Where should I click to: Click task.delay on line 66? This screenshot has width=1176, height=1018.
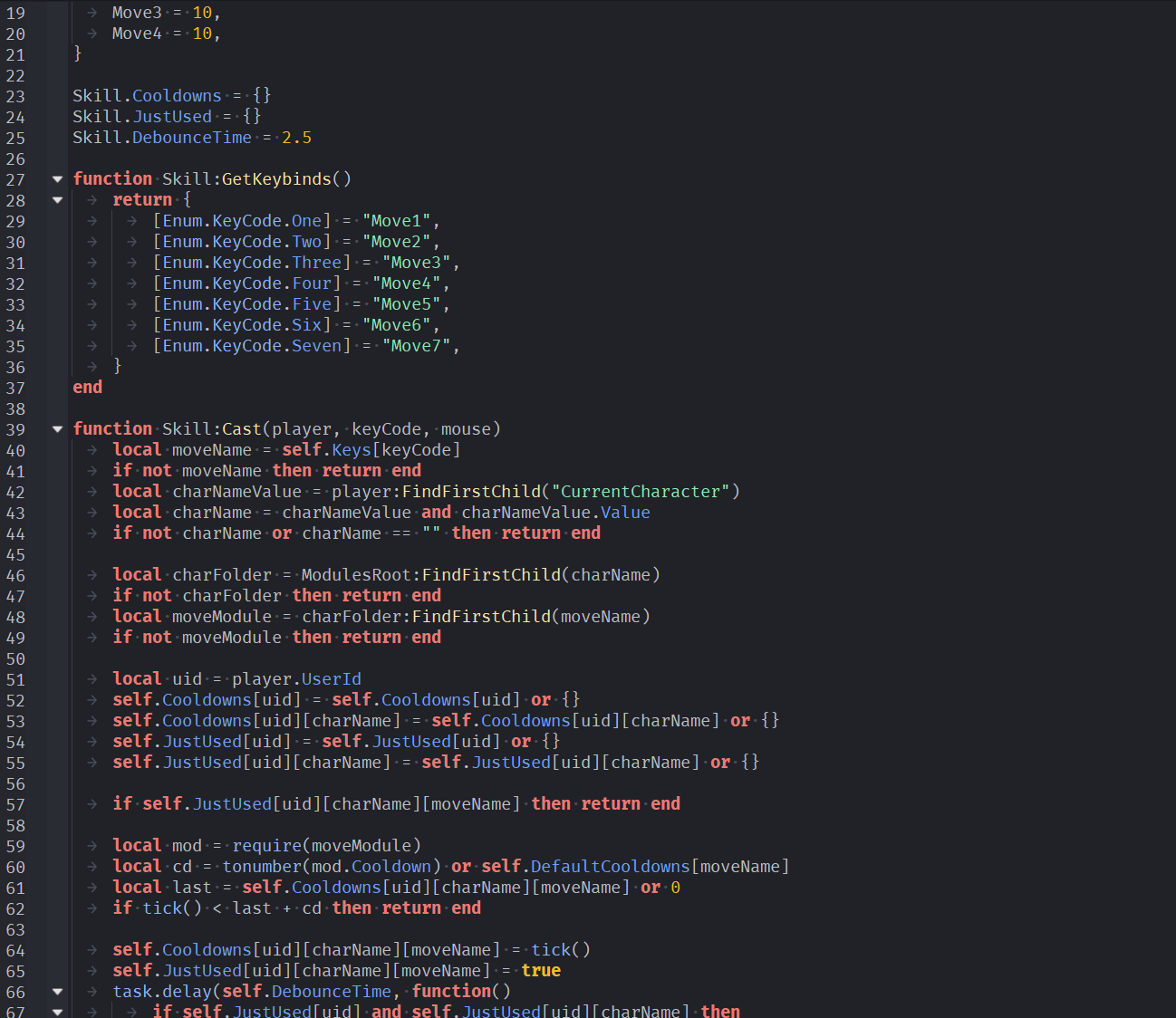(x=162, y=992)
